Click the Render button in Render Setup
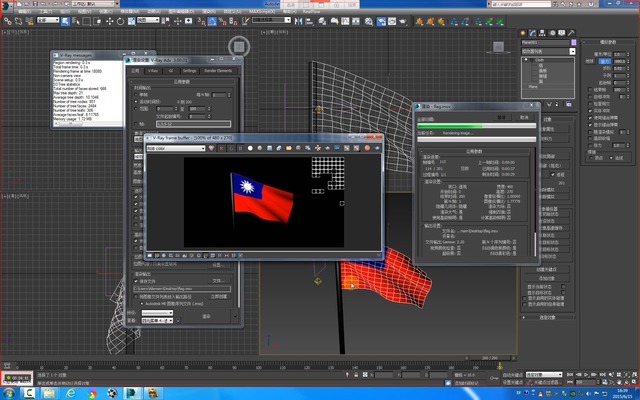640x400 pixels. (x=207, y=316)
